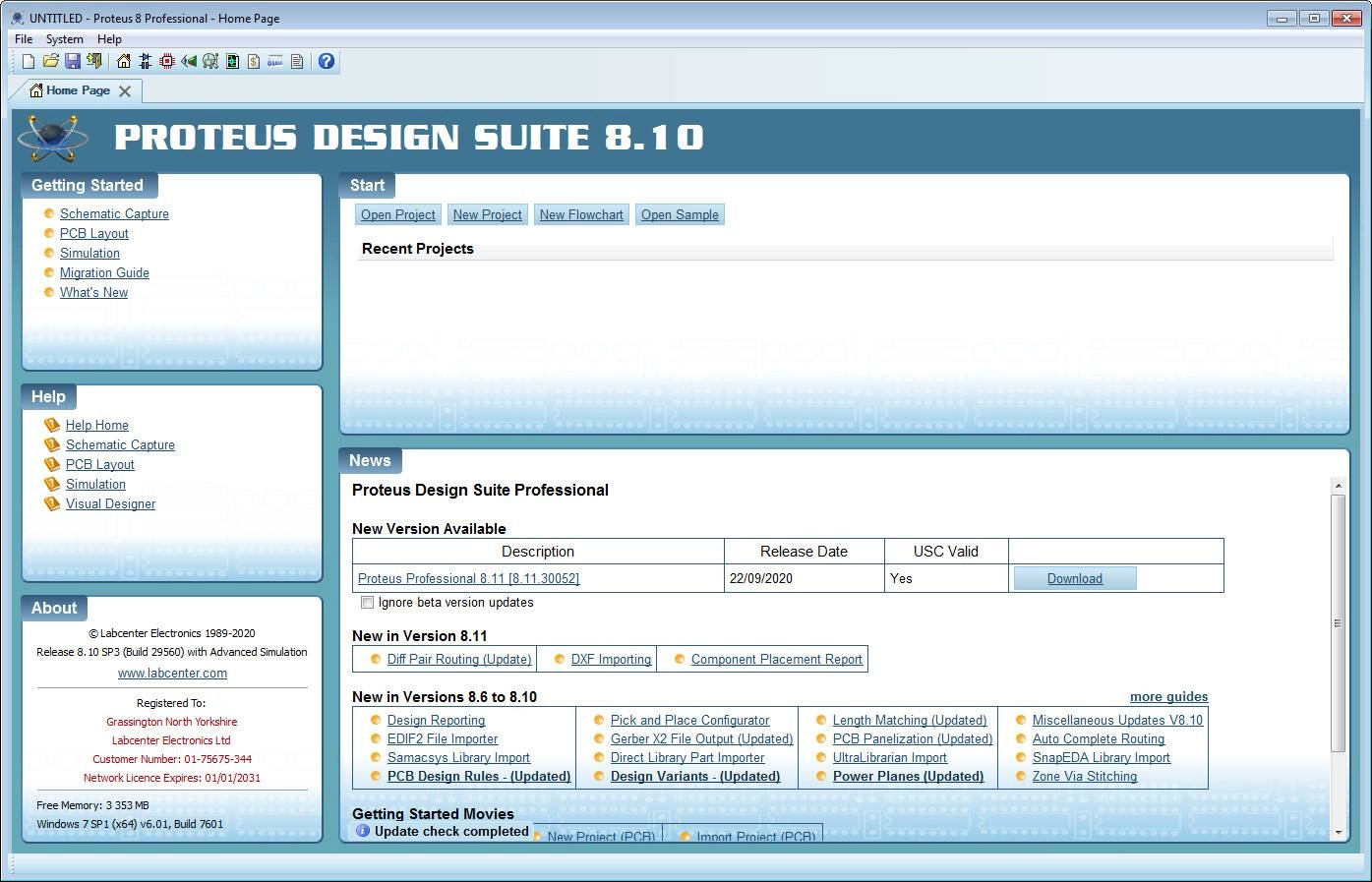Open Miscellaneous Updates V8.10 link

tap(1117, 721)
